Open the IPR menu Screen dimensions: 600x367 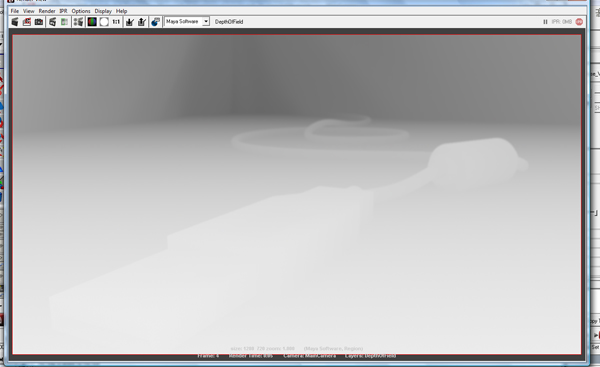[63, 11]
